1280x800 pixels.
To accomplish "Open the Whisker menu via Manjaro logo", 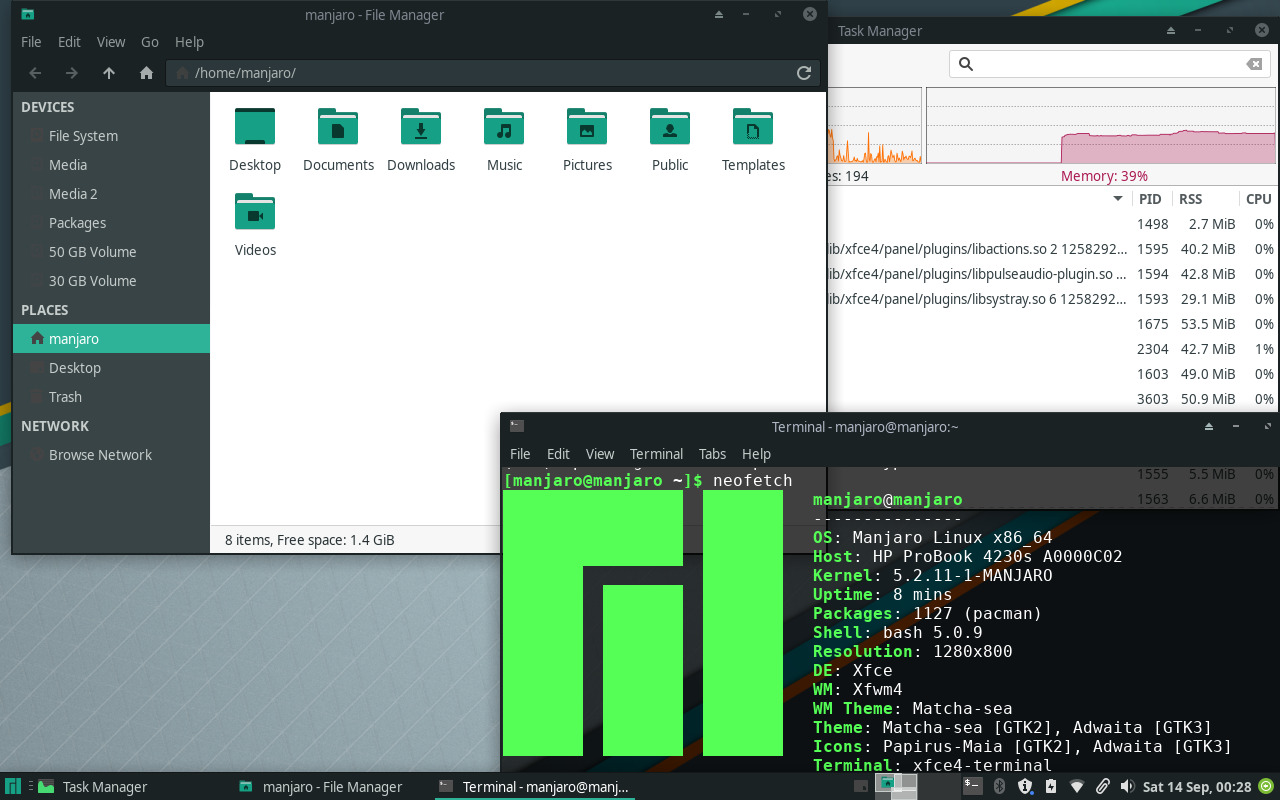I will [12, 787].
